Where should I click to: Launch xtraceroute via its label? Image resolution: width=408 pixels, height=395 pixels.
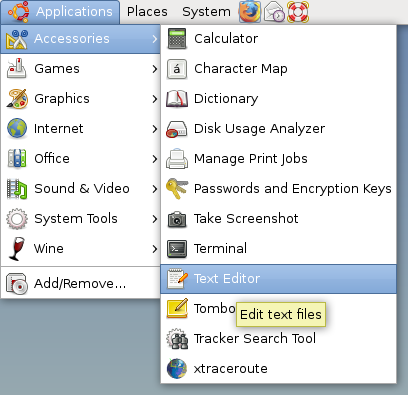[231, 369]
